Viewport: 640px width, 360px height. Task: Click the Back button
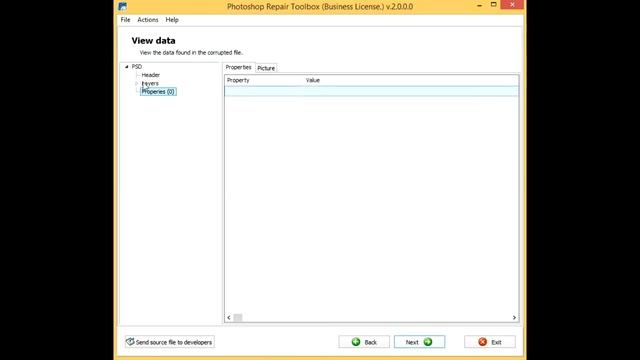tap(364, 342)
